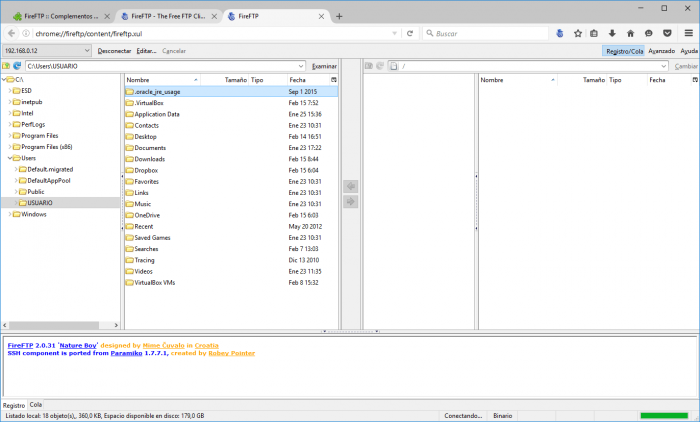Select the Cola queue tab
The width and height of the screenshot is (700, 422).
tap(36, 405)
